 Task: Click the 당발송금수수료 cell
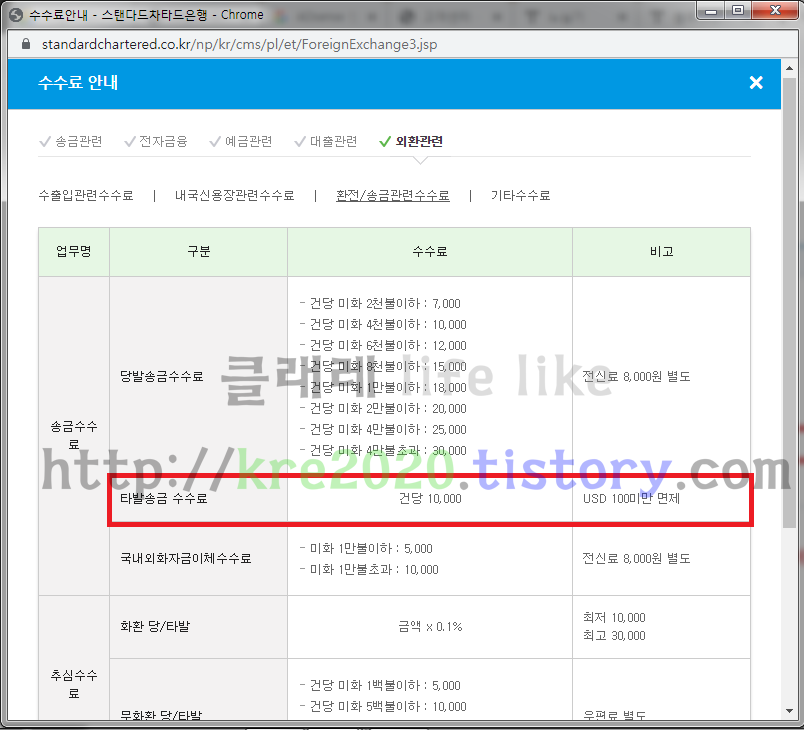coord(198,376)
